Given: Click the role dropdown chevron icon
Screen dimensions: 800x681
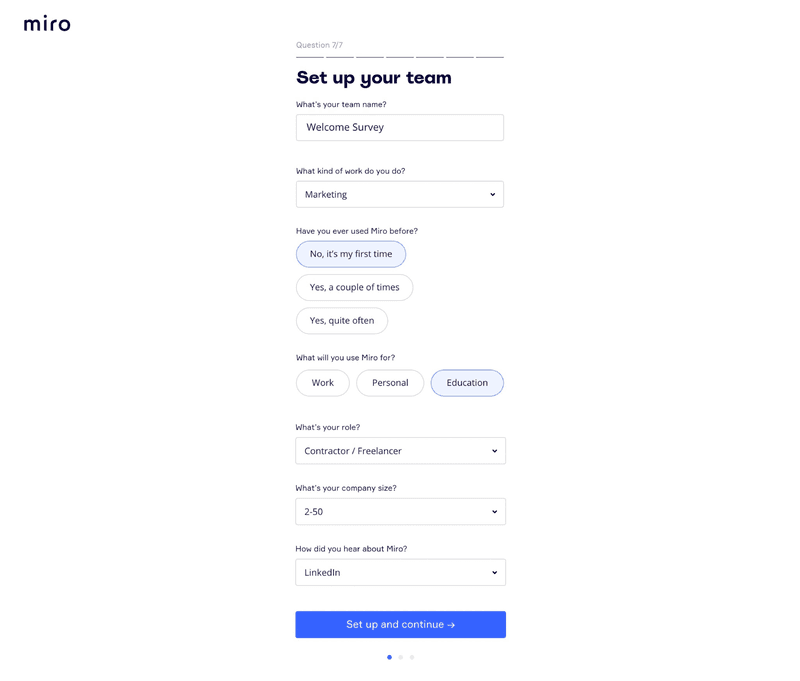Looking at the screenshot, I should tap(494, 451).
